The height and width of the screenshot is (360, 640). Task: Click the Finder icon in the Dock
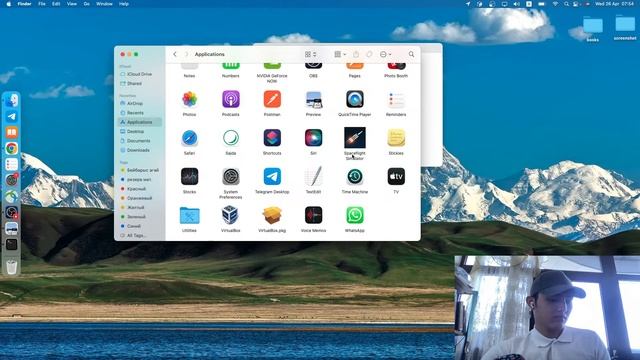click(x=11, y=100)
